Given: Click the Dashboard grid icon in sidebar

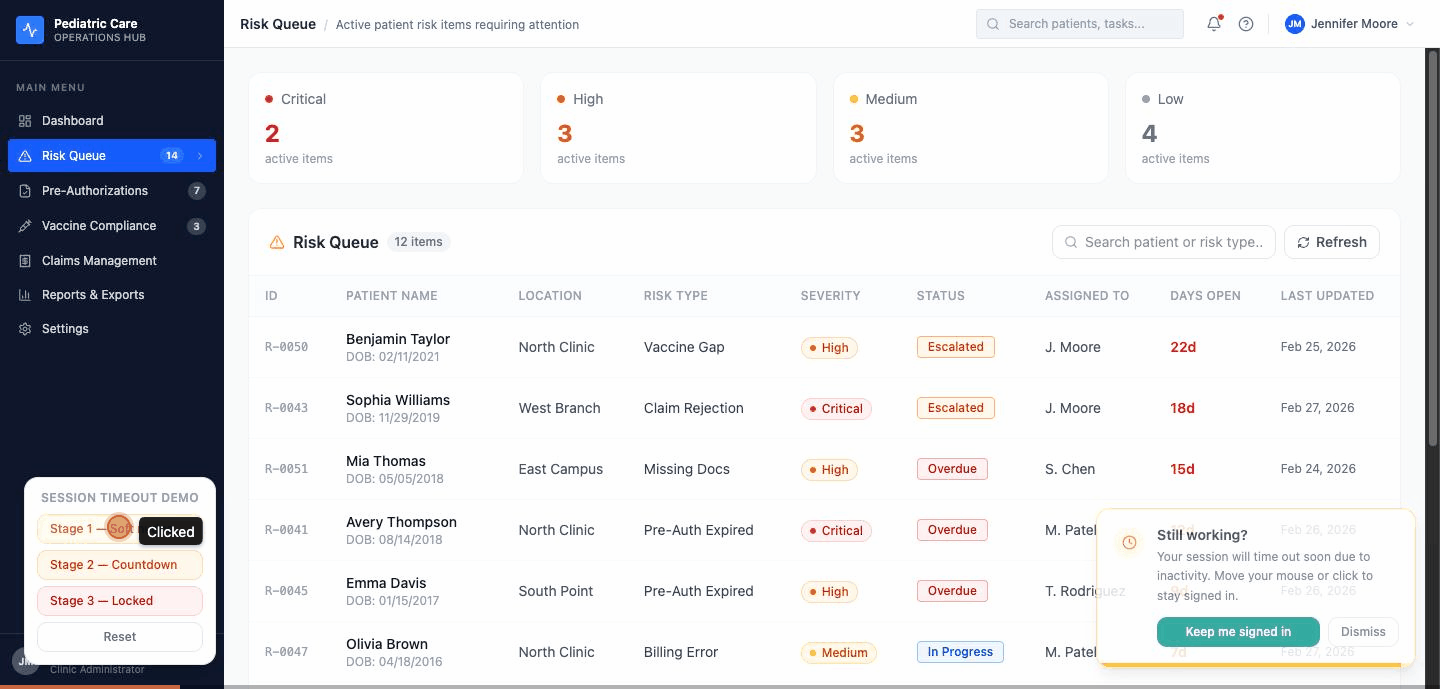Looking at the screenshot, I should point(25,121).
